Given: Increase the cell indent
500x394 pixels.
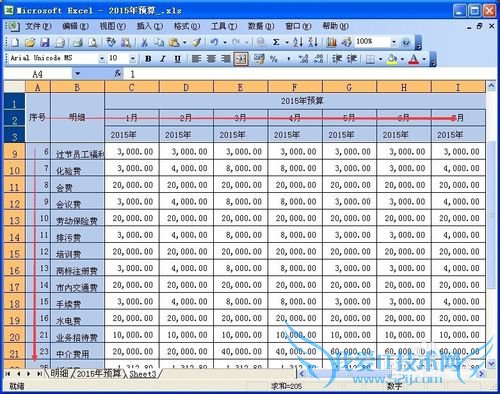Looking at the screenshot, I should [352, 59].
